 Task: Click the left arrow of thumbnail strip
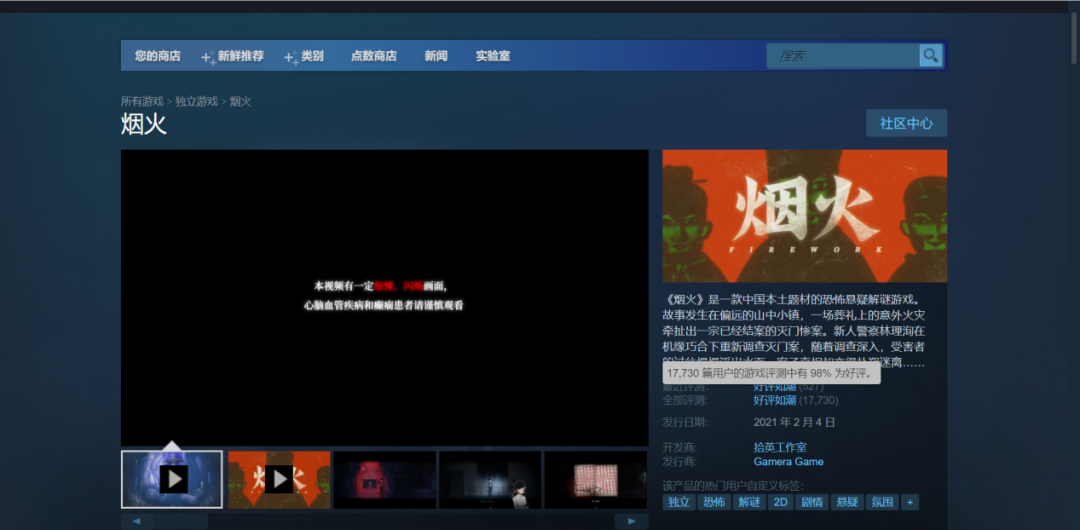[x=136, y=522]
